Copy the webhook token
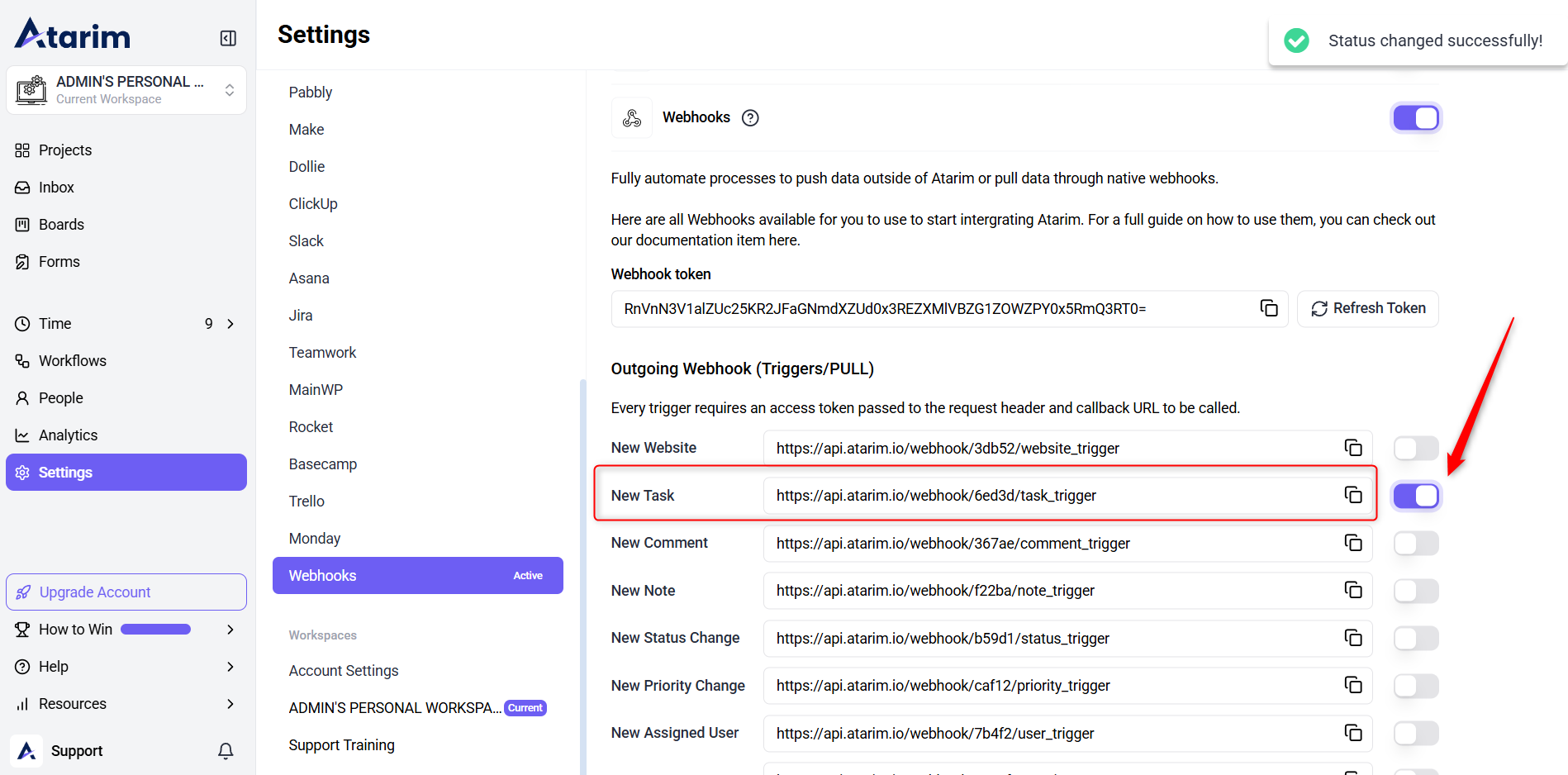This screenshot has width=1568, height=775. click(x=1269, y=308)
